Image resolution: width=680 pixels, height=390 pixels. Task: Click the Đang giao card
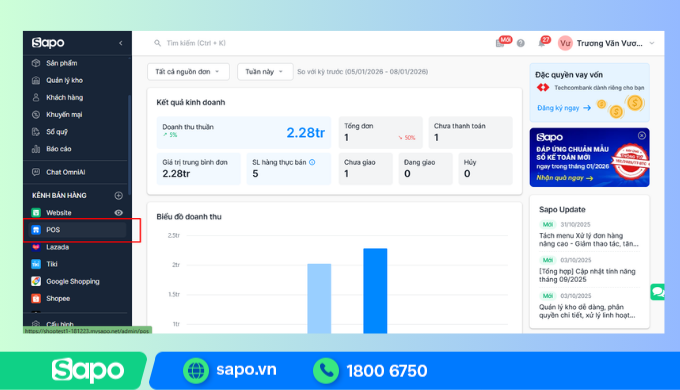tap(425, 169)
